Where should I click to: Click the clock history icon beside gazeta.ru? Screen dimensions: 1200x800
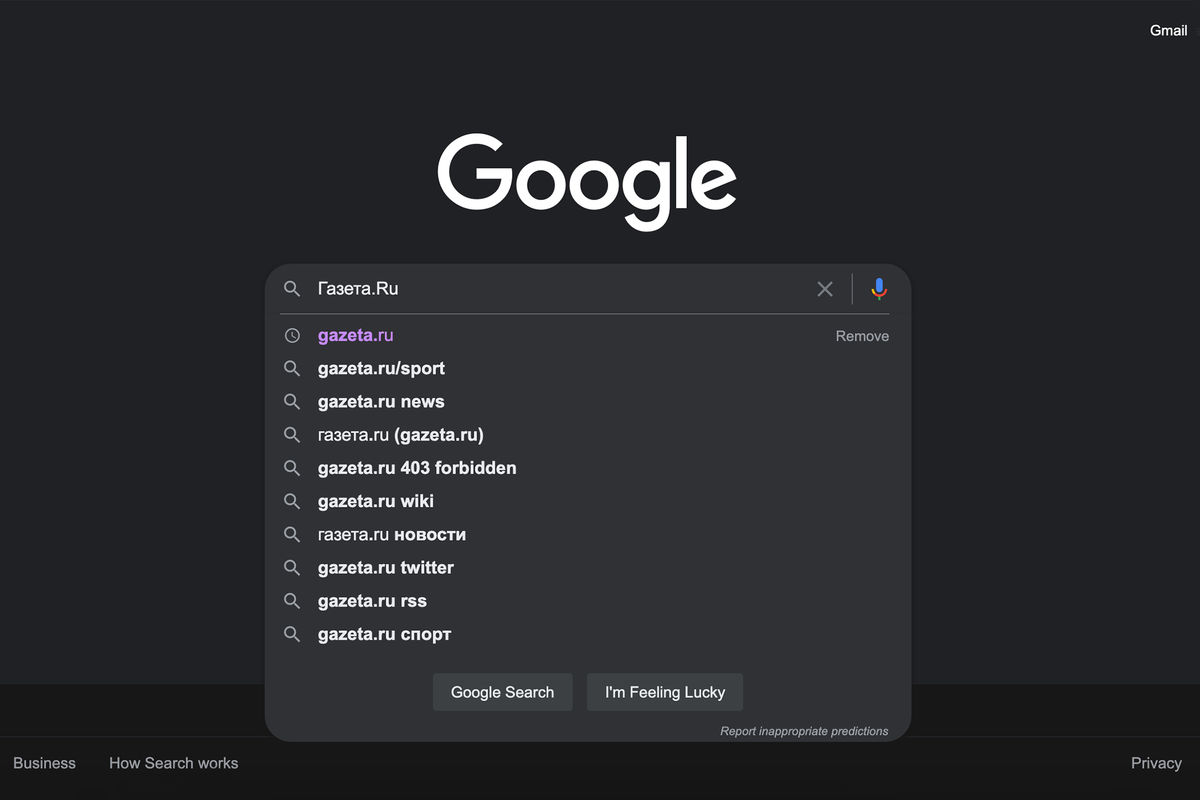pos(292,336)
